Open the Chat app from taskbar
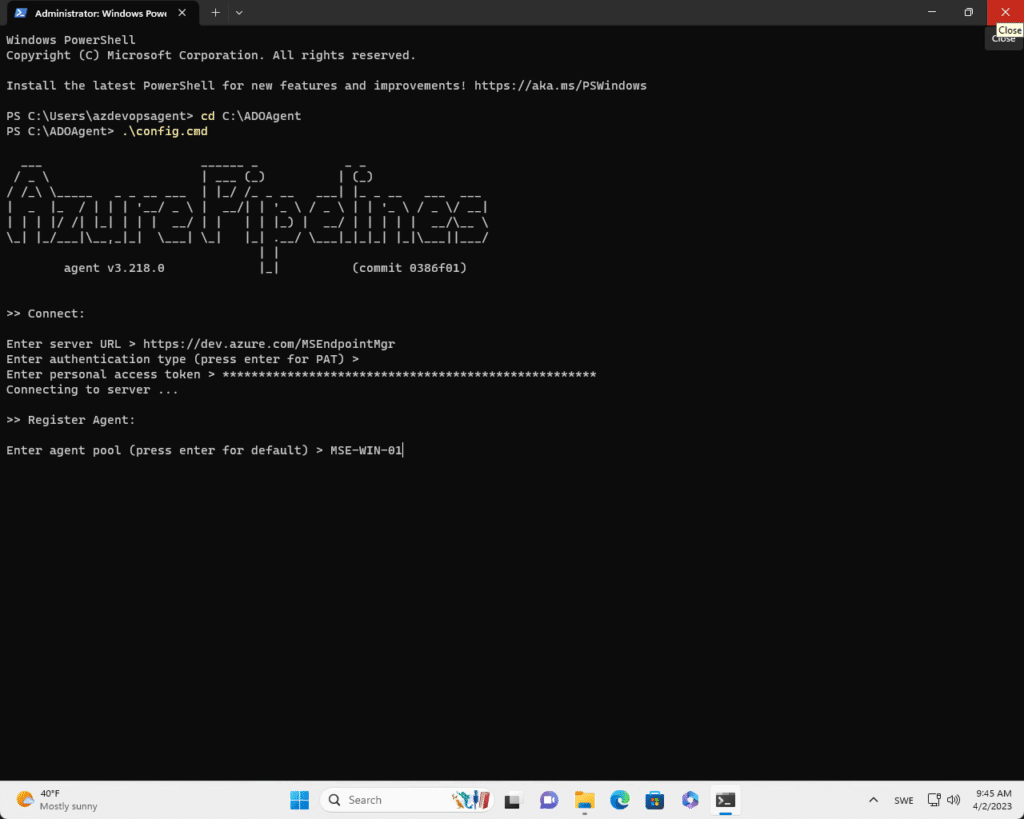The image size is (1024, 819). pyautogui.click(x=549, y=800)
